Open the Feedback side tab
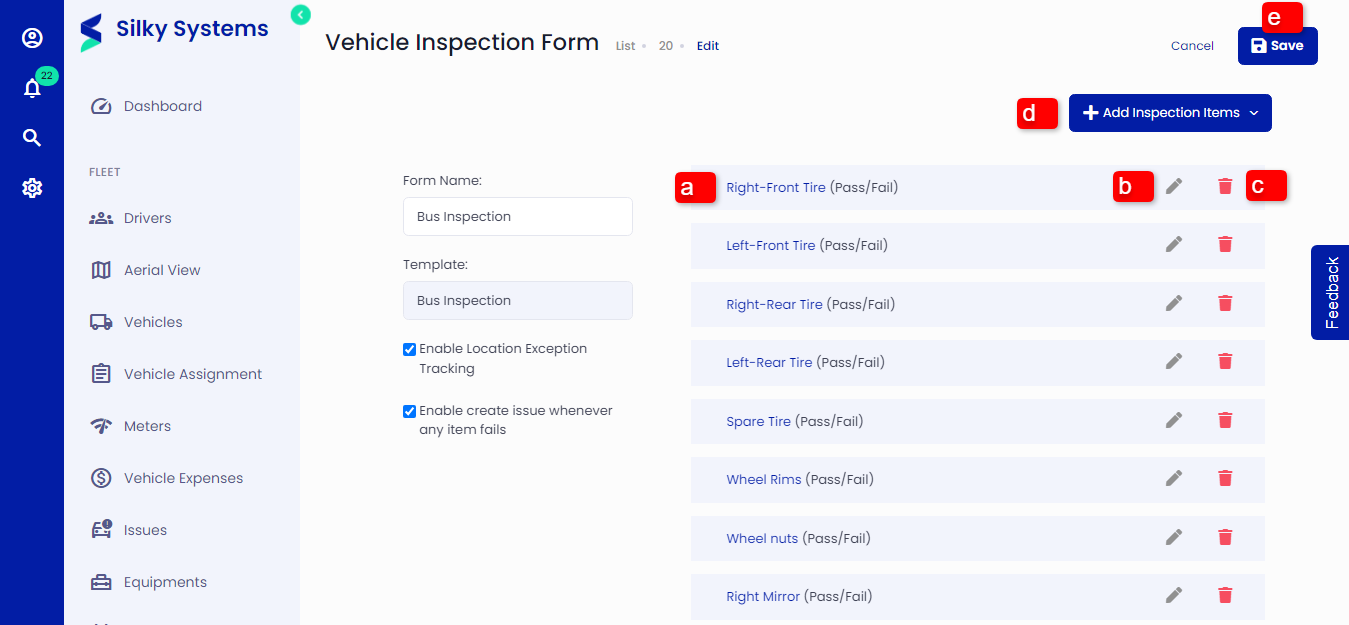 1331,292
